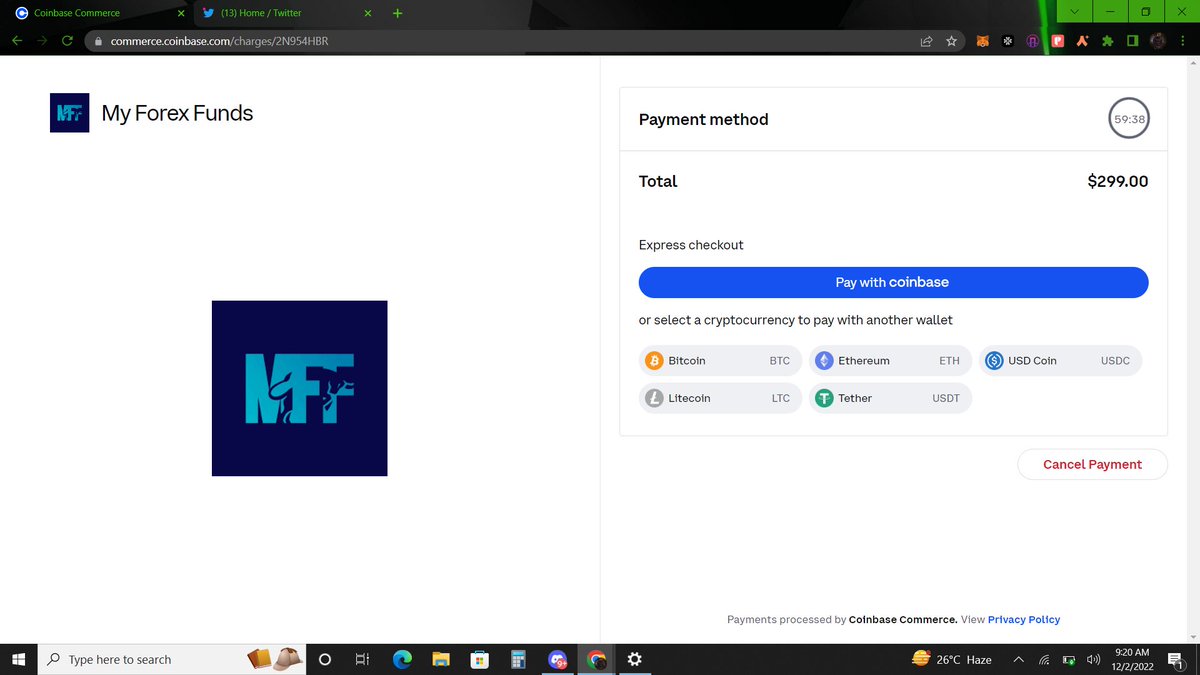
Task: Open the Extensions puzzle piece menu
Action: click(x=1107, y=41)
